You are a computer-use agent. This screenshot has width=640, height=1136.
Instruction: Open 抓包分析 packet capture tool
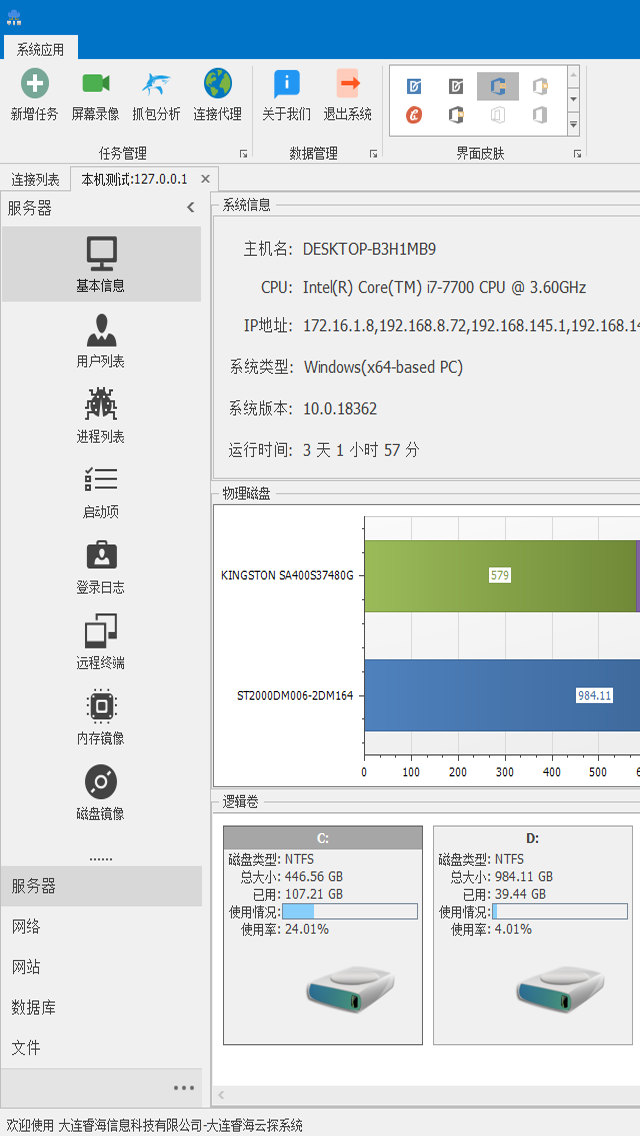click(x=156, y=84)
